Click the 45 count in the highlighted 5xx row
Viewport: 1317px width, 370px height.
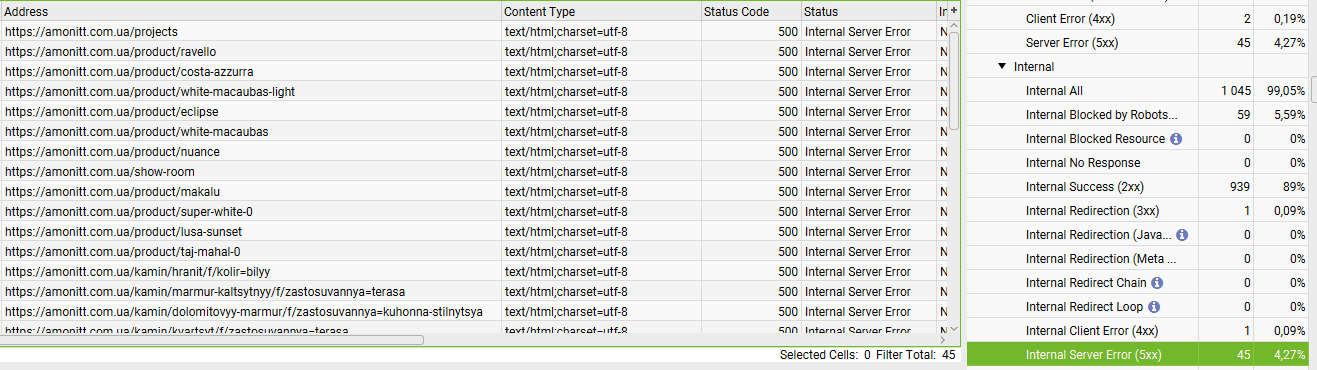click(1244, 354)
